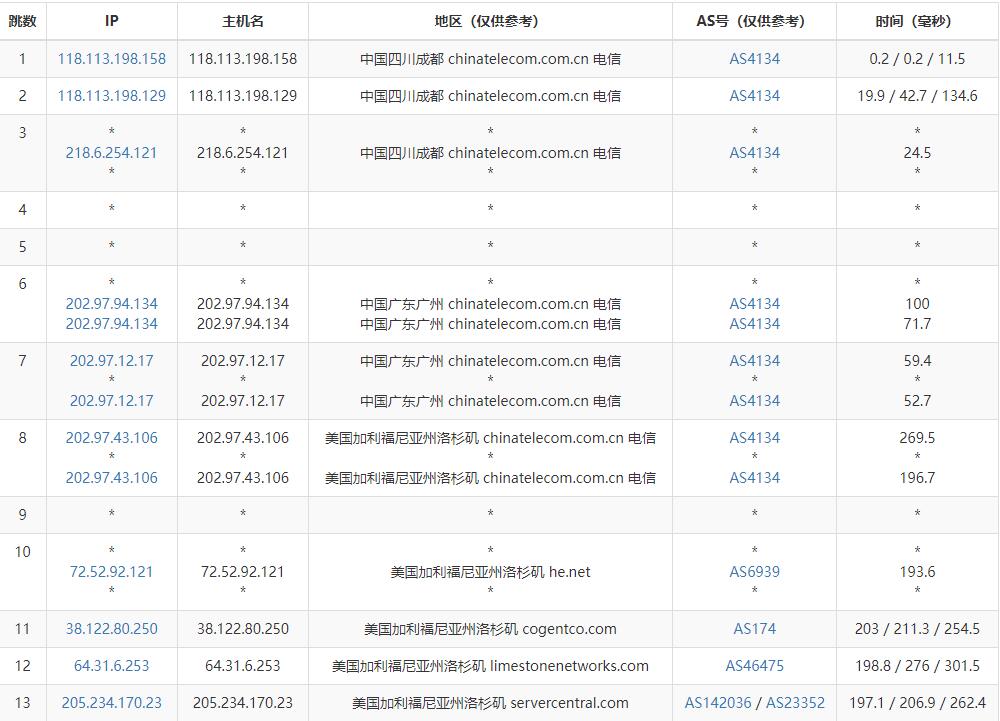Select the time 197.1 / 206.9 / 262.4
Image resolution: width=1000 pixels, height=721 pixels.
point(917,703)
